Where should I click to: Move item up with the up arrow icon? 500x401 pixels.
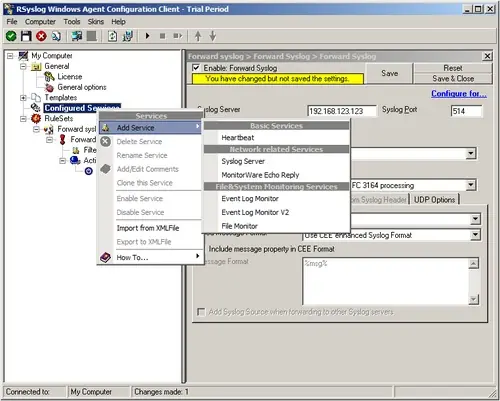coord(198,36)
